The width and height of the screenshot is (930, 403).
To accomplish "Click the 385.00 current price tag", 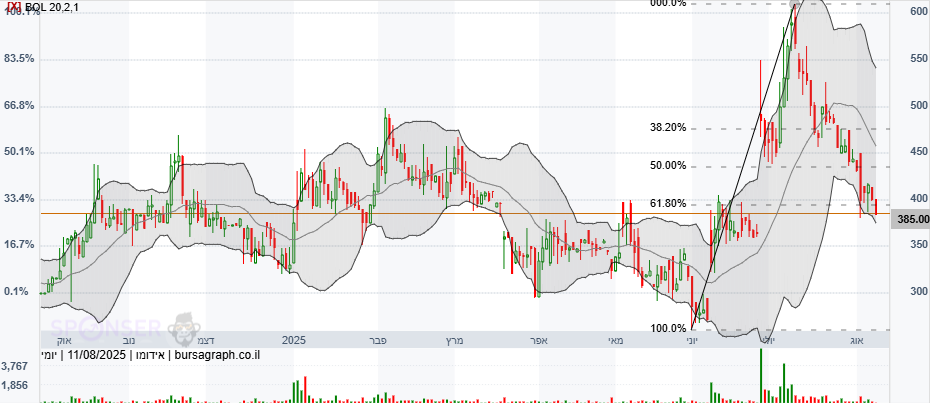I will pyautogui.click(x=912, y=220).
